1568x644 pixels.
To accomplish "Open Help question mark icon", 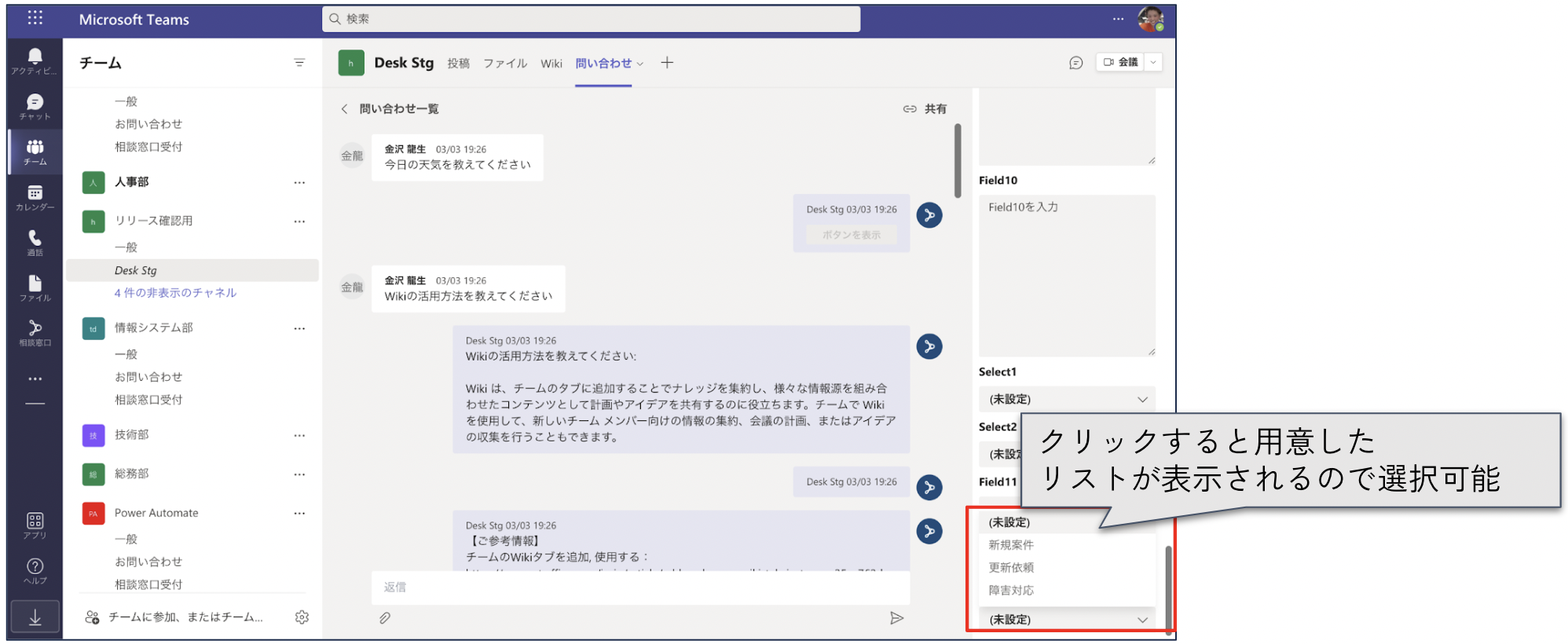I will 35,571.
